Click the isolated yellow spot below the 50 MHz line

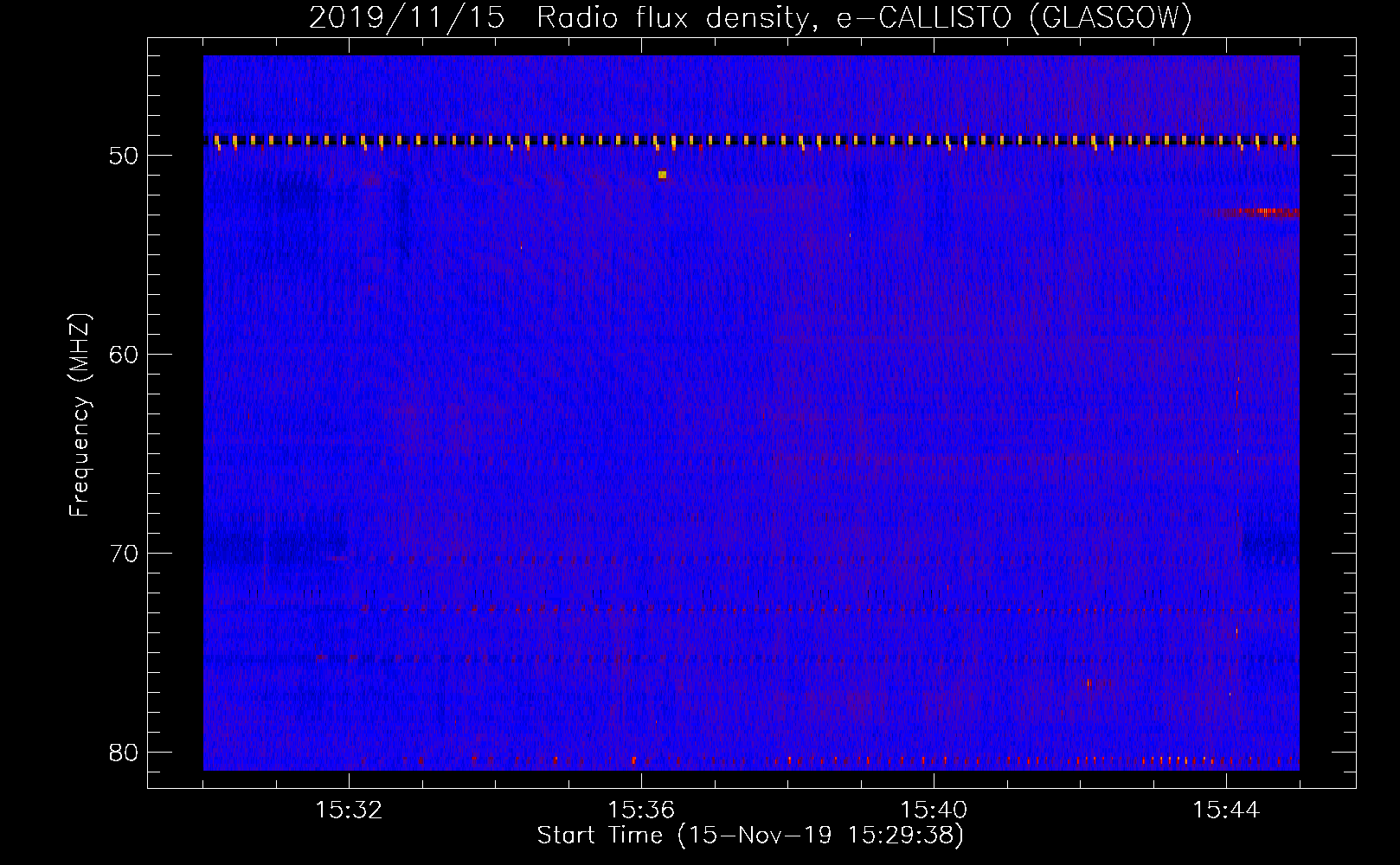click(x=662, y=175)
